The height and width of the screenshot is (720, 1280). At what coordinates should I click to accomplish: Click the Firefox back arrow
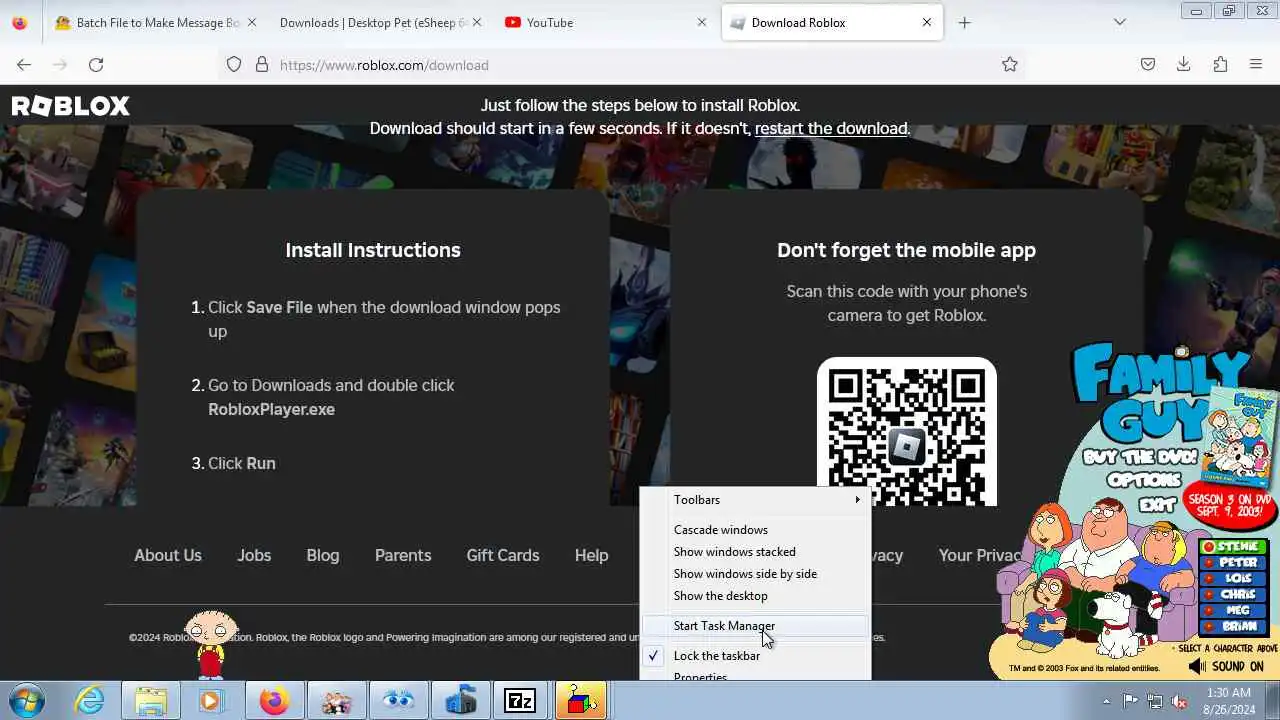point(24,64)
